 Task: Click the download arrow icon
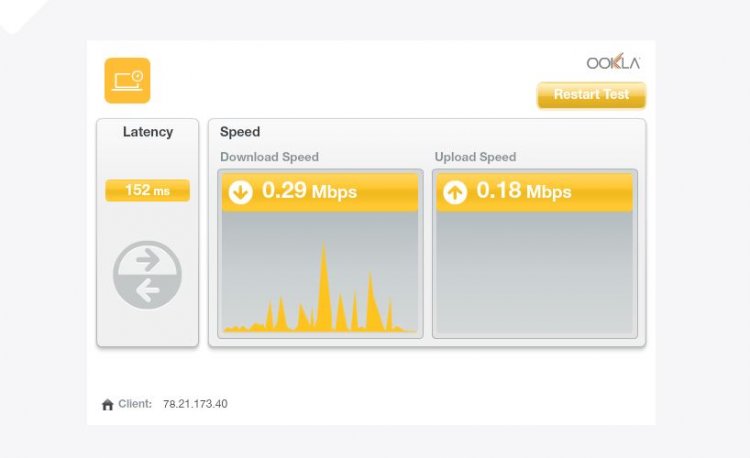(240, 192)
